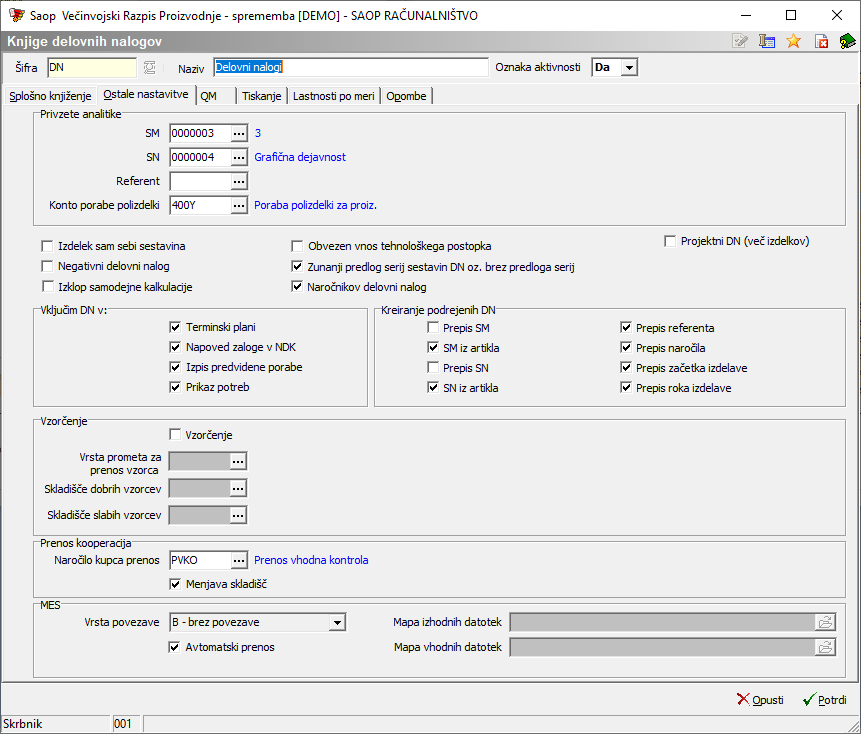Click Poraba polizdelki za proiz. link
The width and height of the screenshot is (861, 734).
tap(315, 205)
